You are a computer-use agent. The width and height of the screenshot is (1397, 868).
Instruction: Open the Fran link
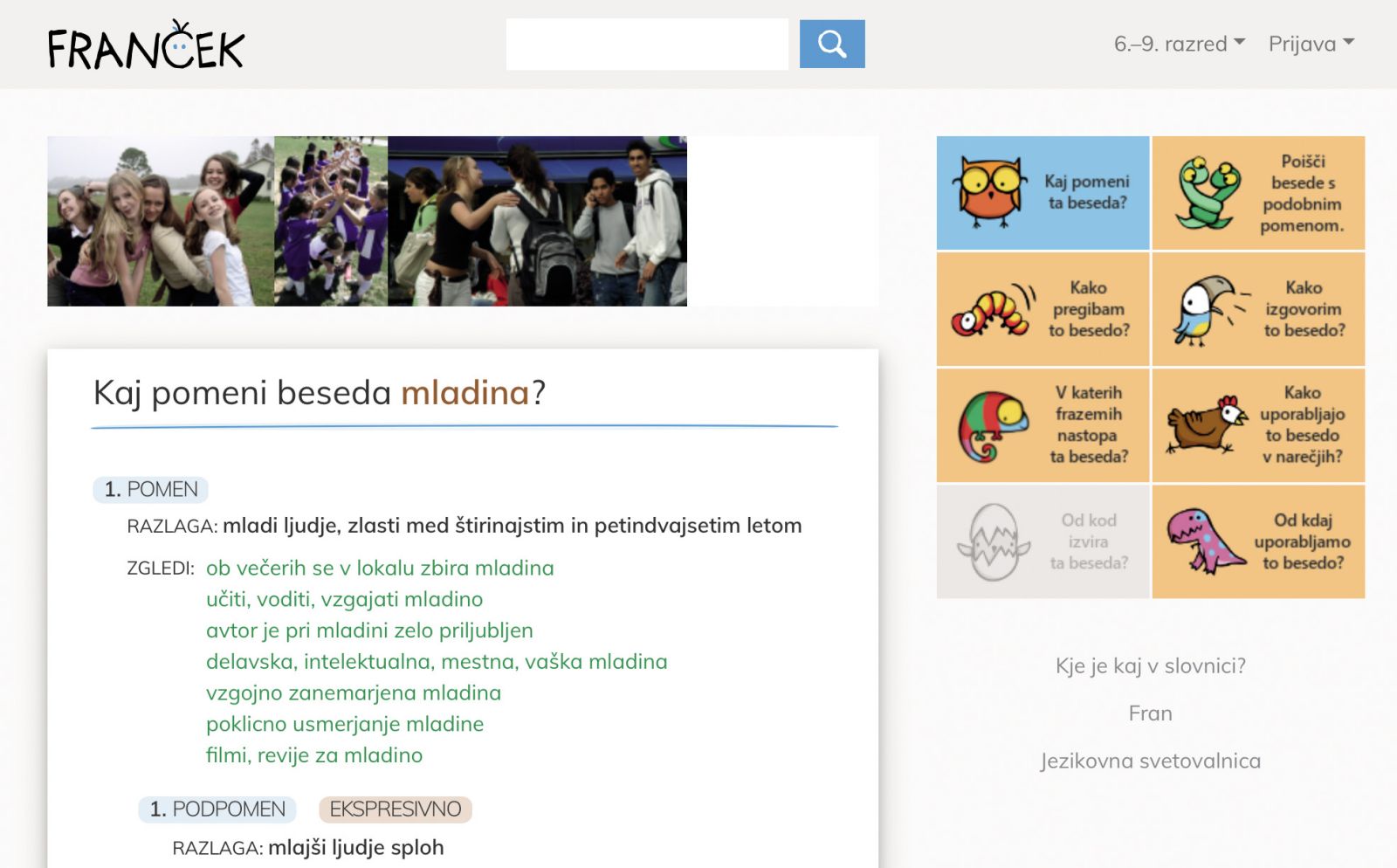(x=1150, y=713)
